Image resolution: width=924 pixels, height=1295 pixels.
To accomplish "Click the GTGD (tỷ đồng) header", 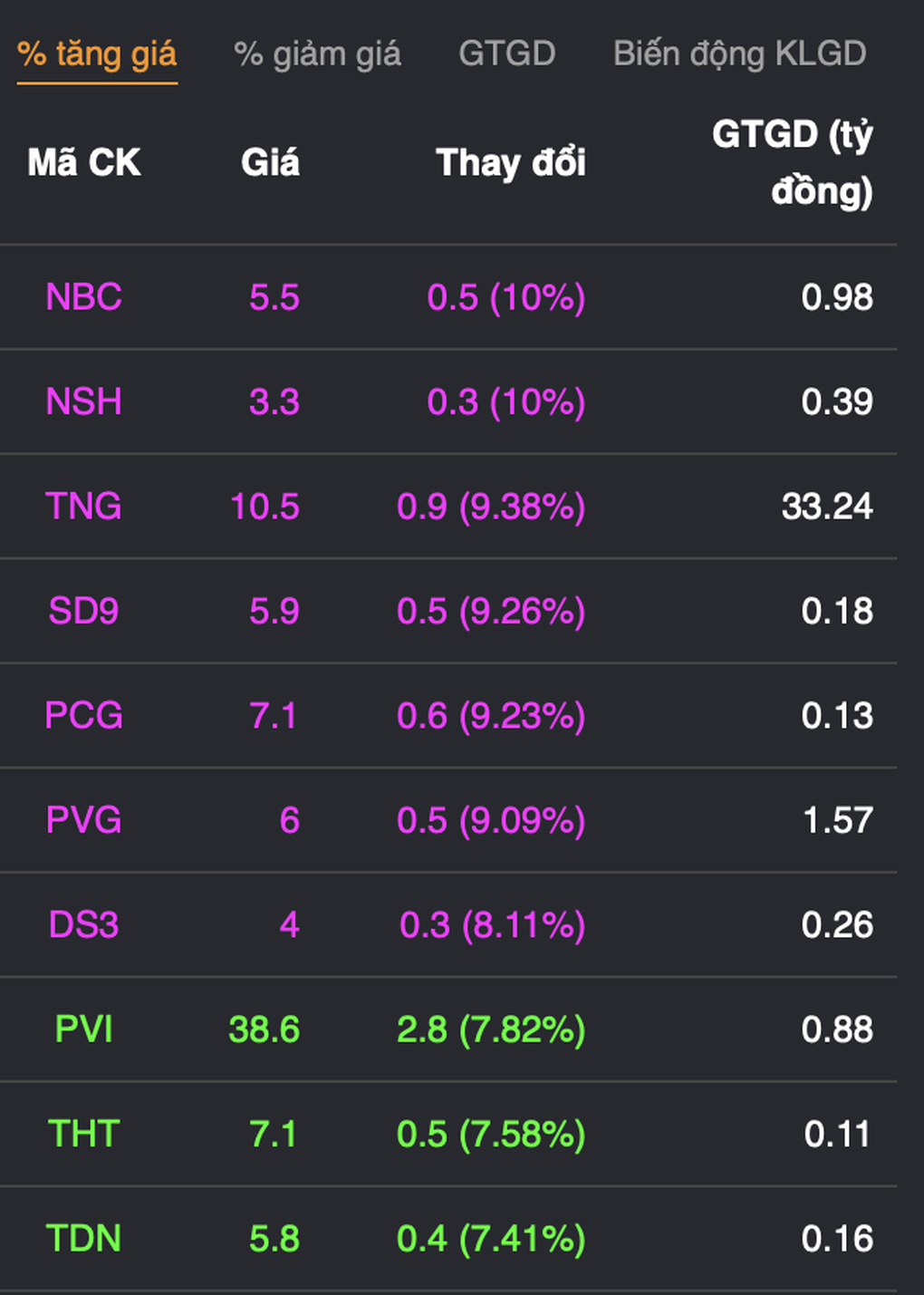I will [x=792, y=162].
